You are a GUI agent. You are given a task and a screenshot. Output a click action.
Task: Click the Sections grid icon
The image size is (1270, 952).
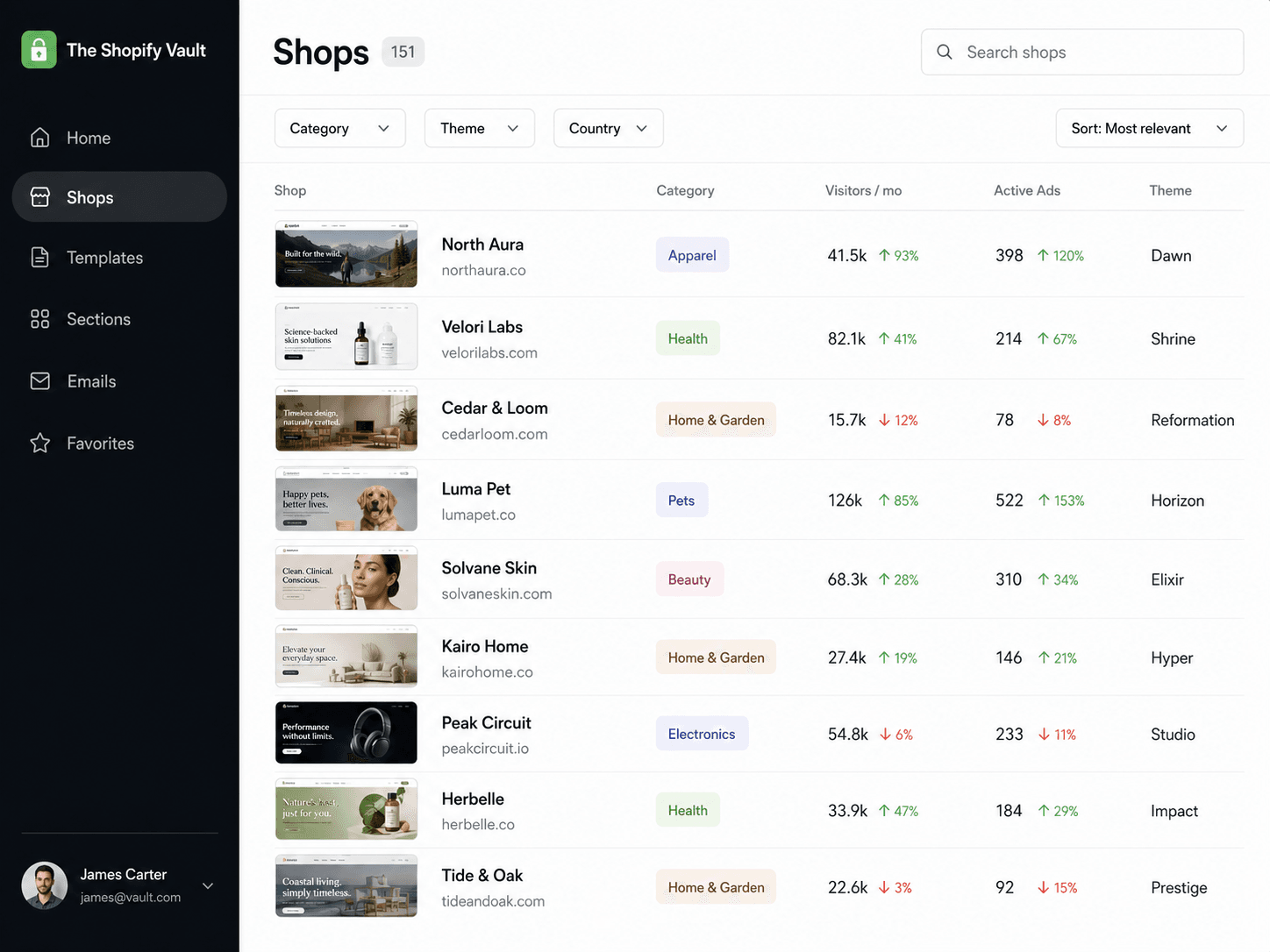point(39,319)
